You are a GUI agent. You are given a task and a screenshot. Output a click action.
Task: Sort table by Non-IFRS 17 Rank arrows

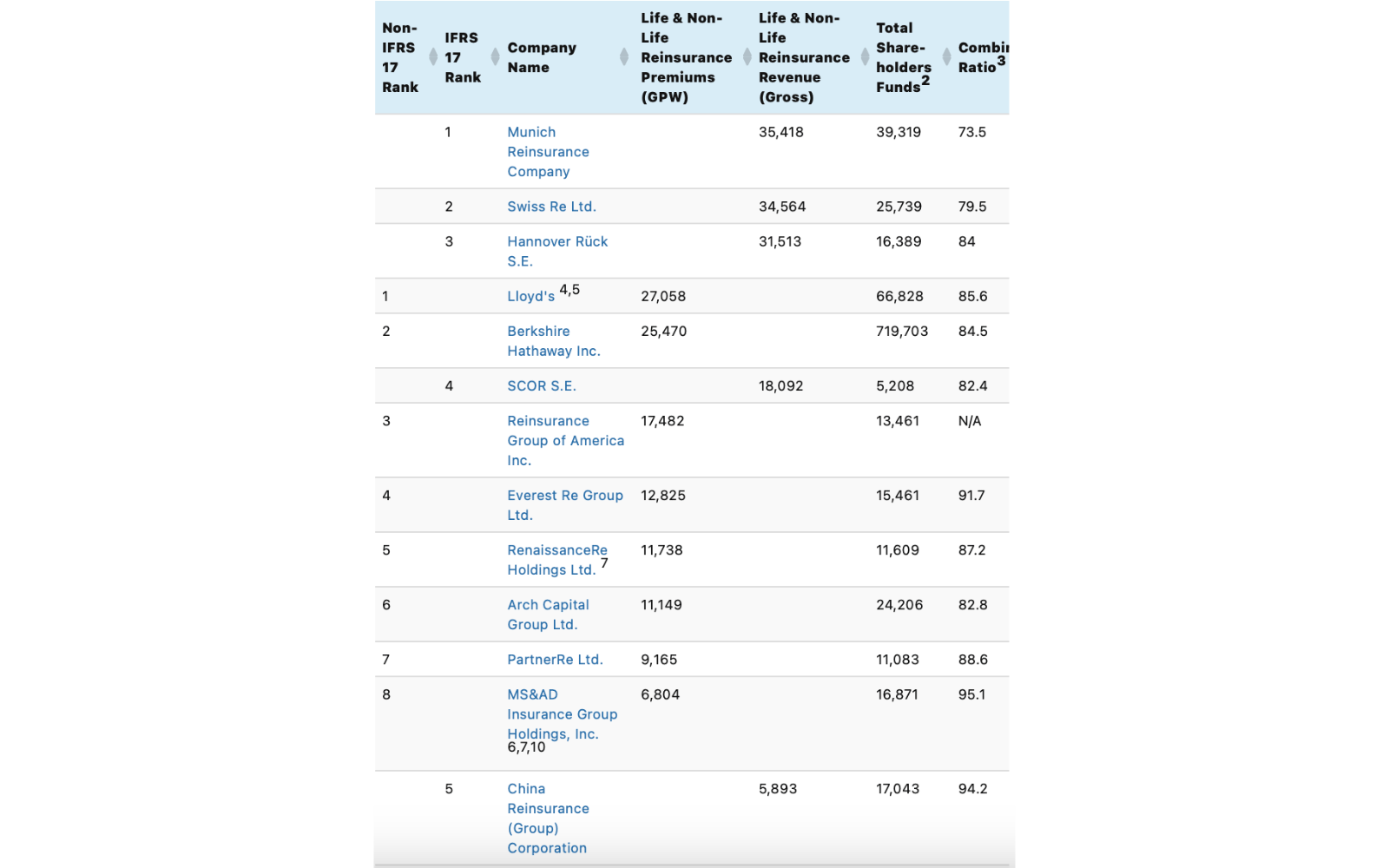point(433,57)
